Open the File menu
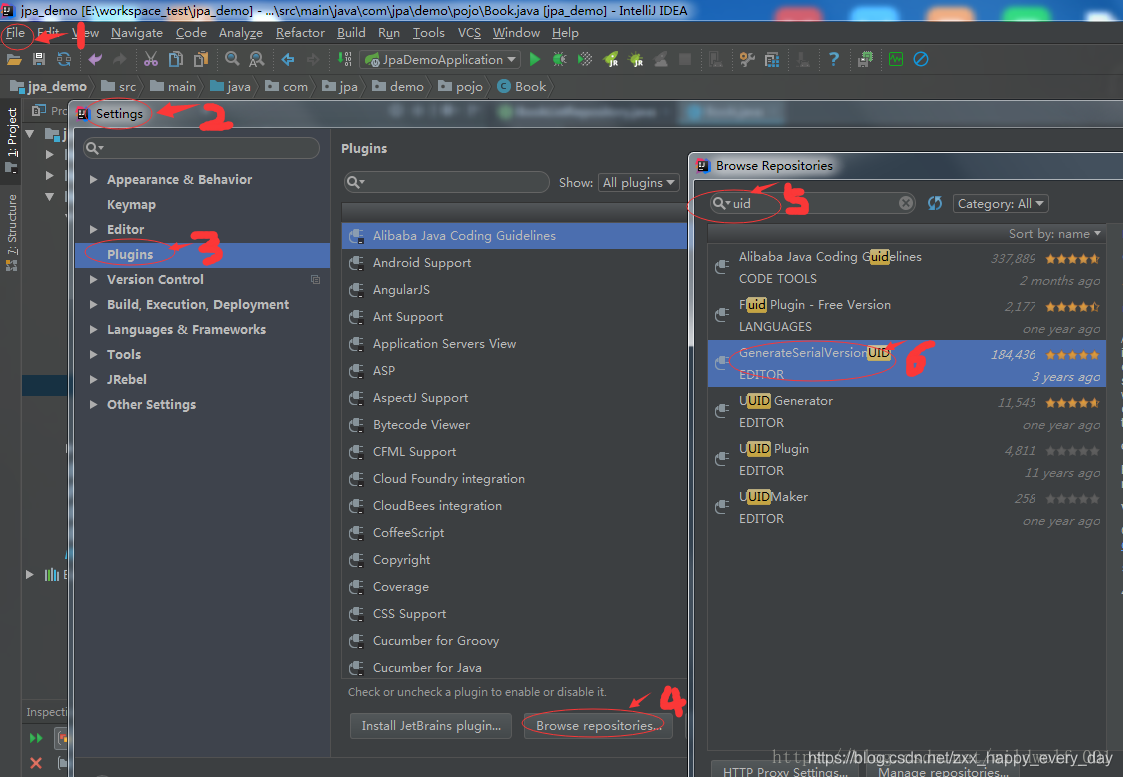 15,33
